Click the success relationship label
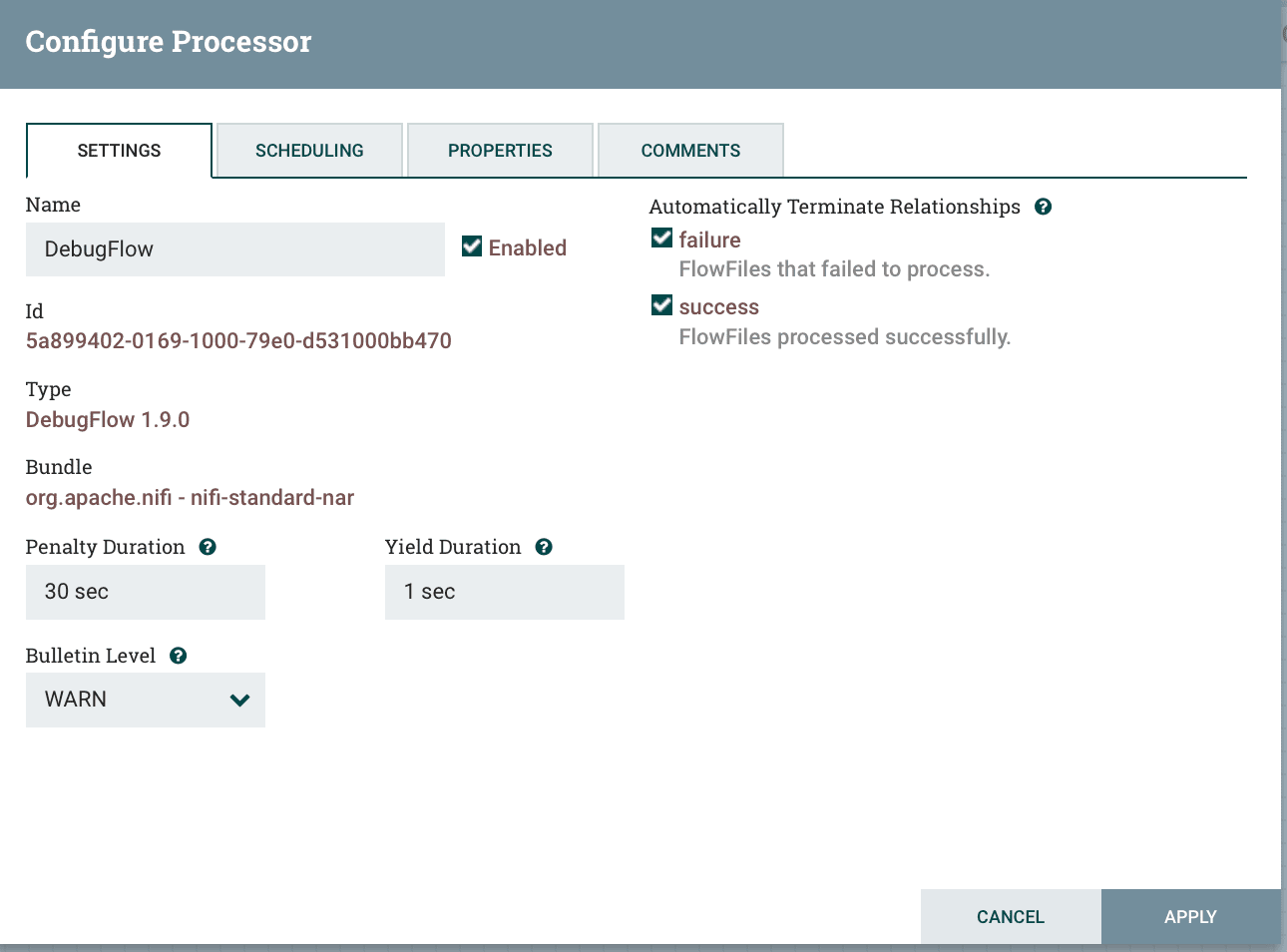Image resolution: width=1287 pixels, height=952 pixels. point(718,307)
